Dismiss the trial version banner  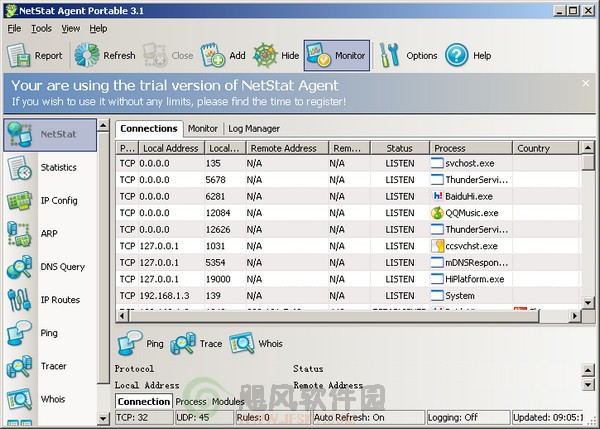click(x=585, y=83)
